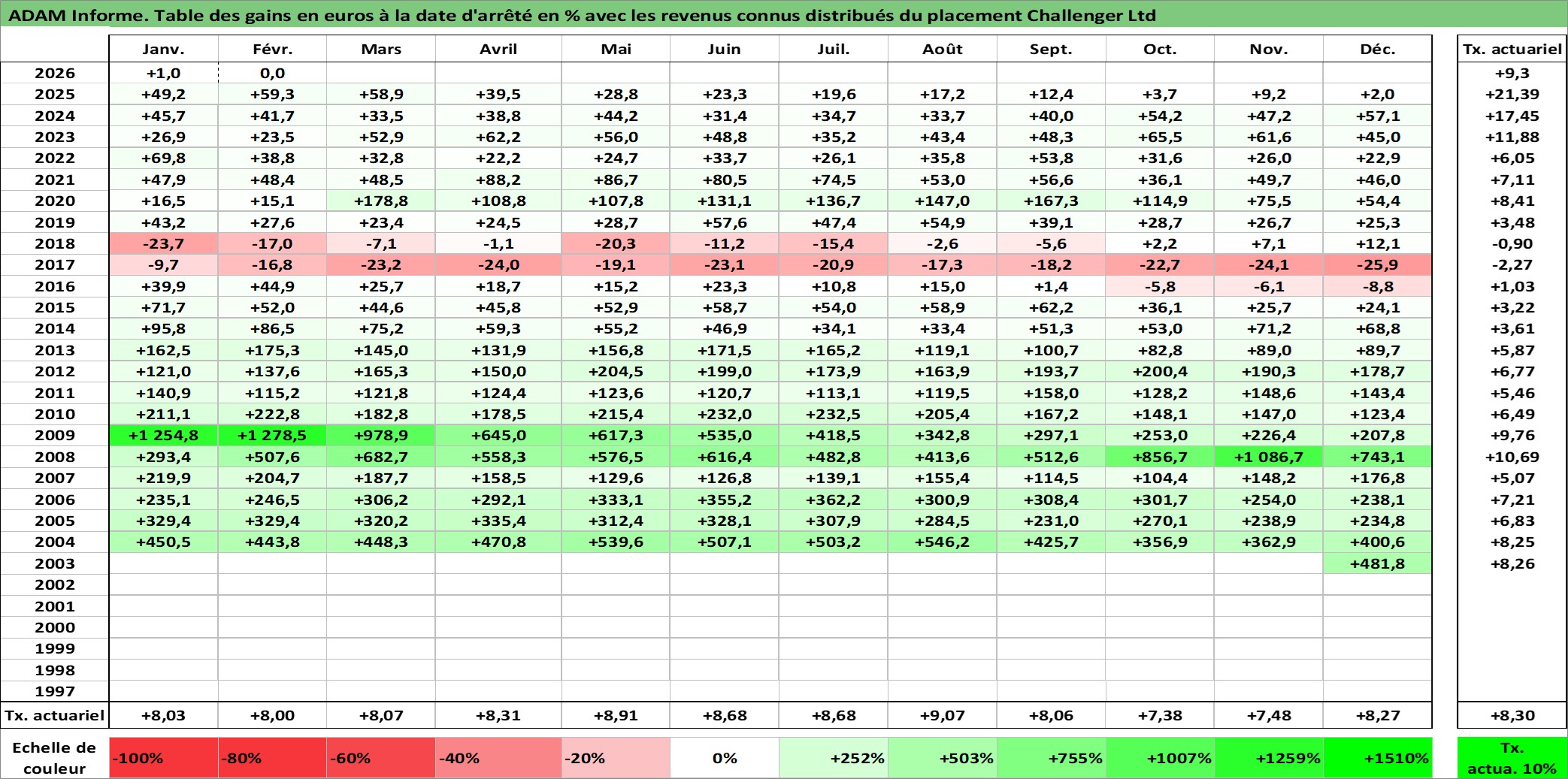Select the 2026 February value 0,0
1568x779 pixels.
pos(272,73)
